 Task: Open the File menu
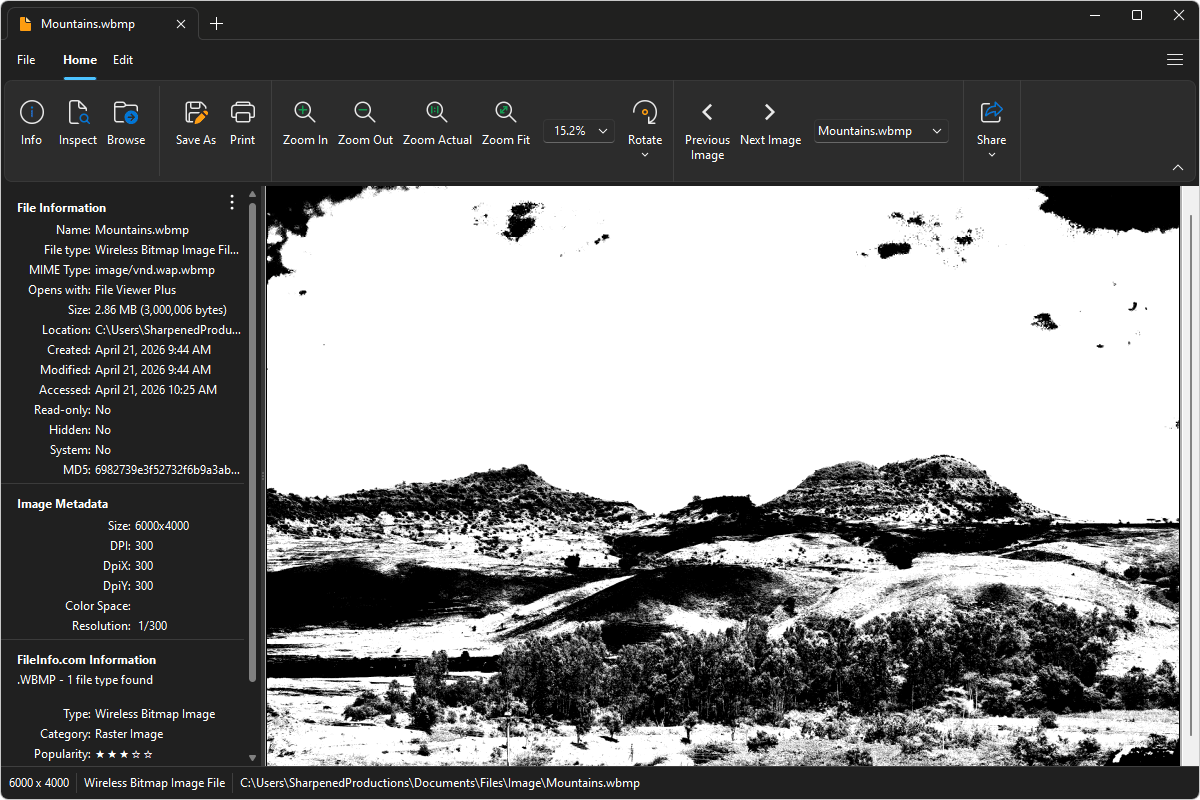[x=26, y=60]
